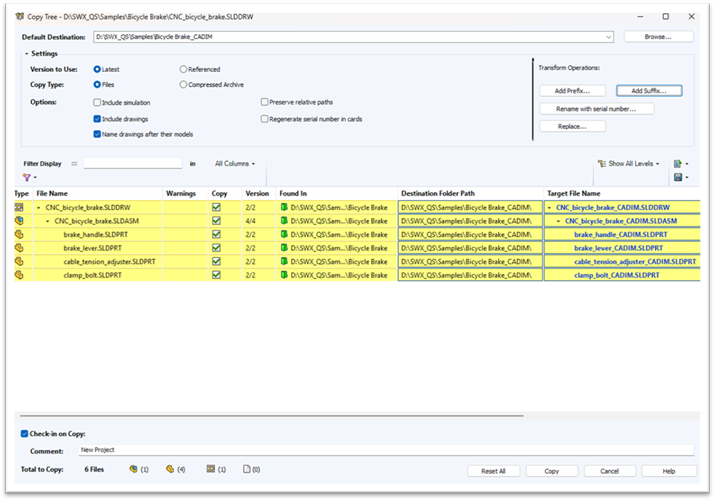This screenshot has width=716, height=501.
Task: Click the assembly type icon for CNC_bicycle_brake.SLDASM
Action: coord(19,221)
